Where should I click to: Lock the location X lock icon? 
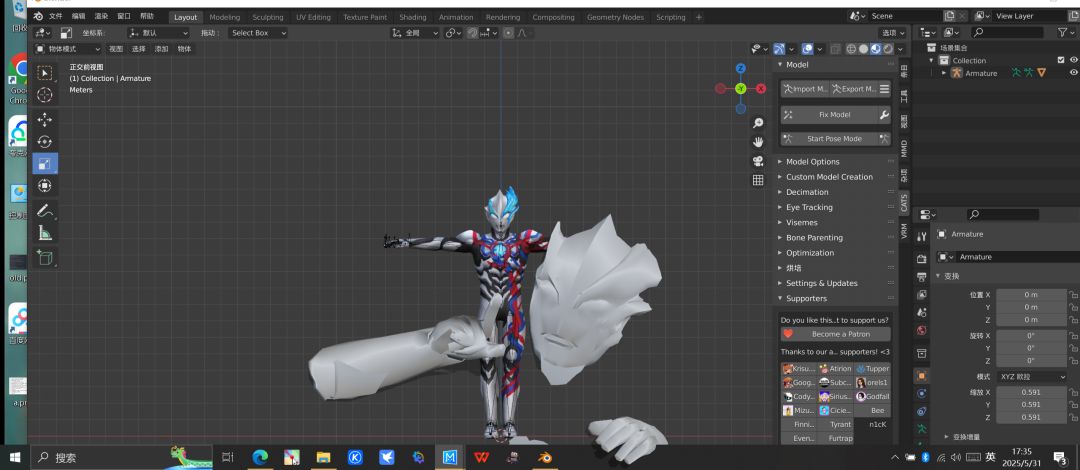coord(1073,295)
